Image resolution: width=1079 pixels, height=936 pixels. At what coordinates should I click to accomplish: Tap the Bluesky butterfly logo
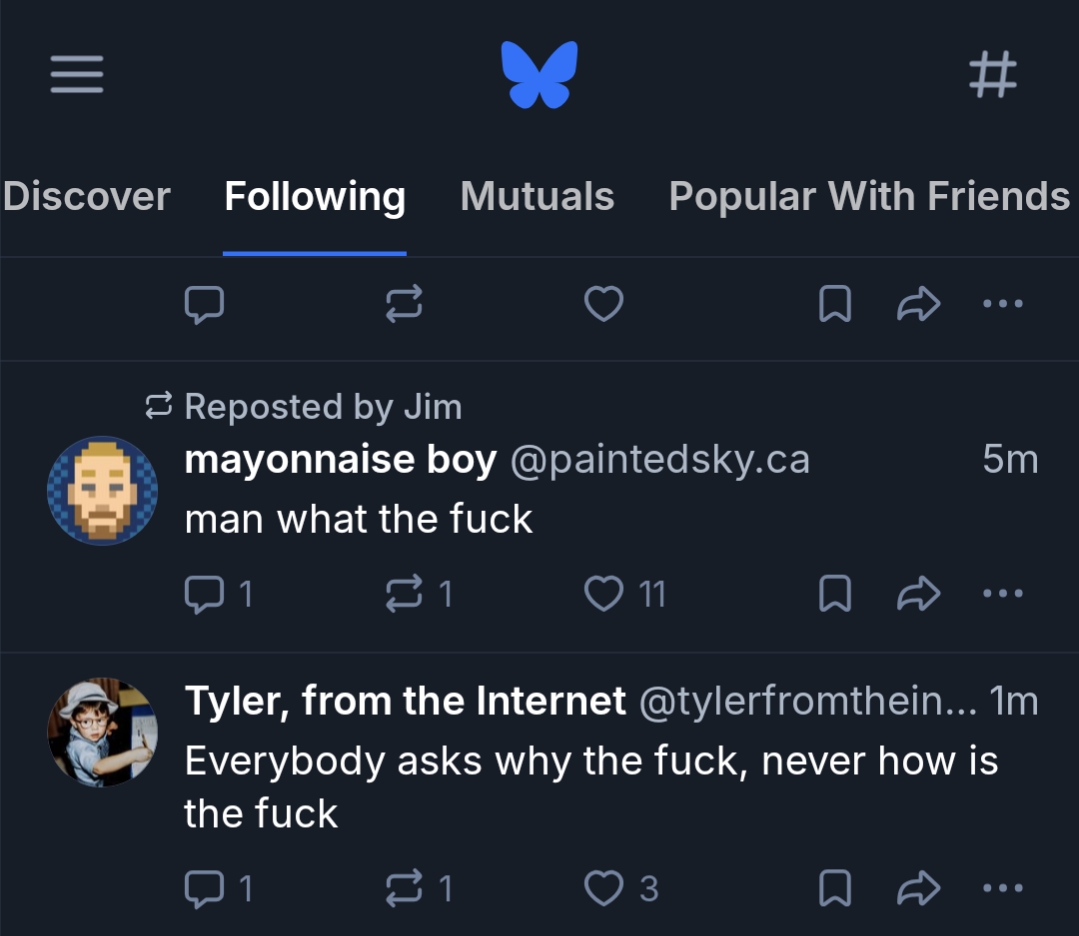540,74
